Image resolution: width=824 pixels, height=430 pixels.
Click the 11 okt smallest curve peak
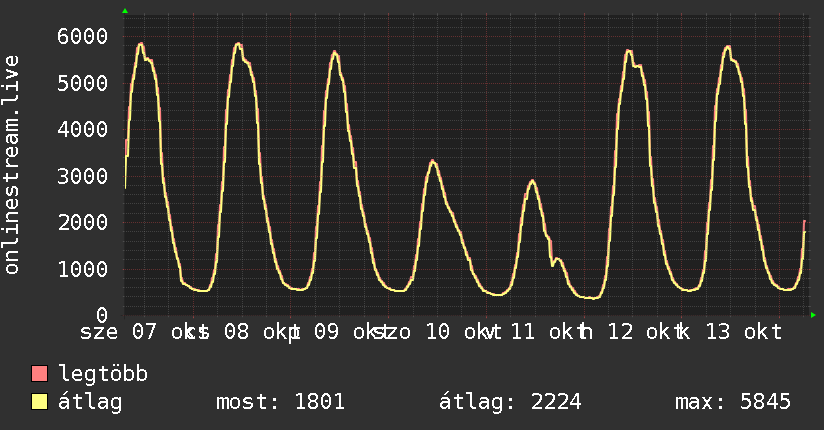(x=532, y=182)
